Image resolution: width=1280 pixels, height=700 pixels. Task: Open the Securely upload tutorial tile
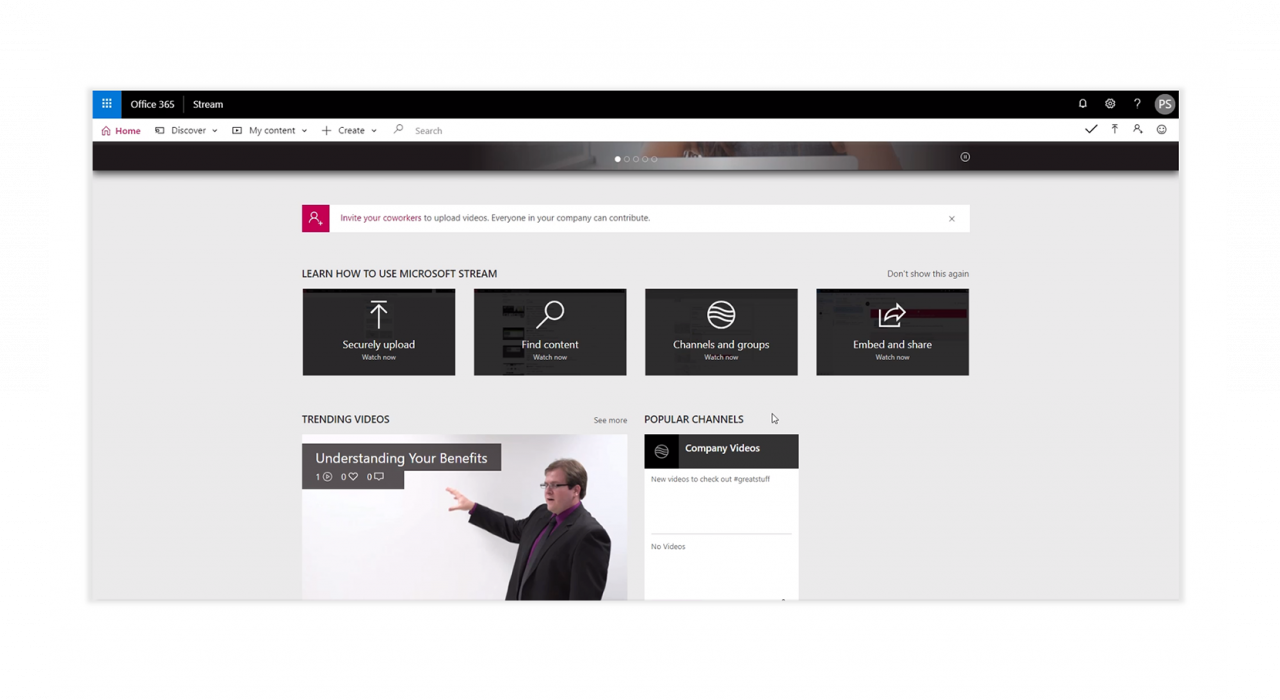(379, 332)
